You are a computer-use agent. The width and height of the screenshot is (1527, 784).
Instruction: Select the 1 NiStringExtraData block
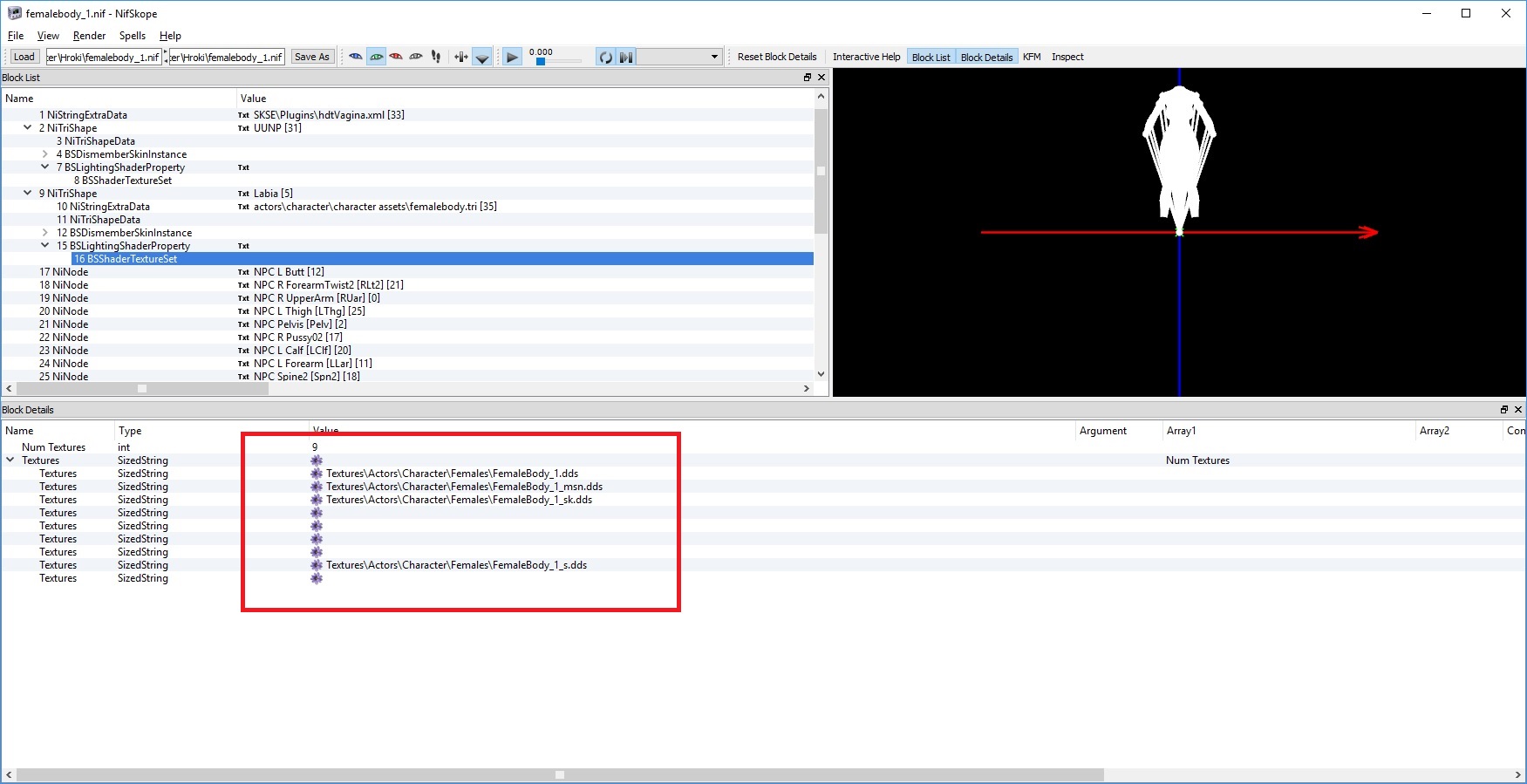point(83,115)
